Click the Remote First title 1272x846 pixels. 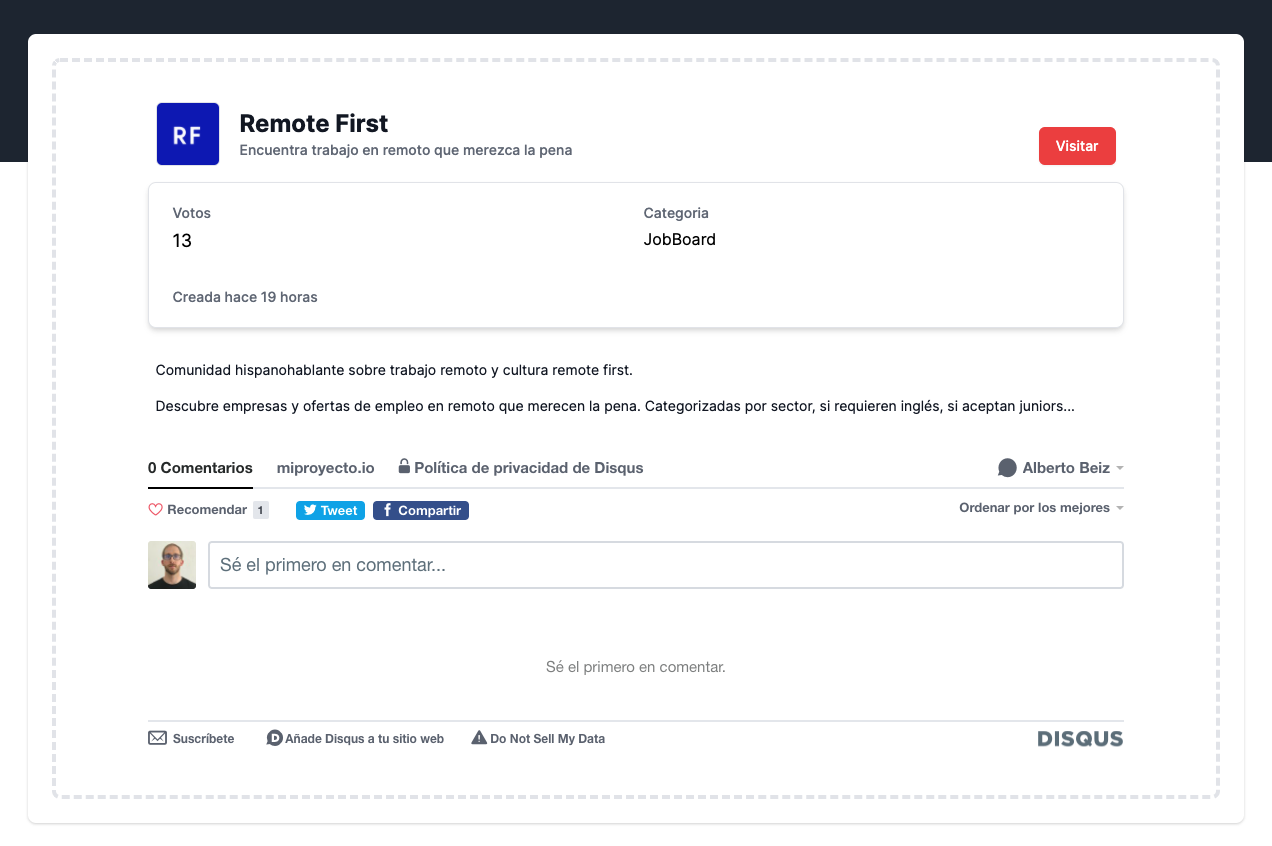click(x=314, y=124)
